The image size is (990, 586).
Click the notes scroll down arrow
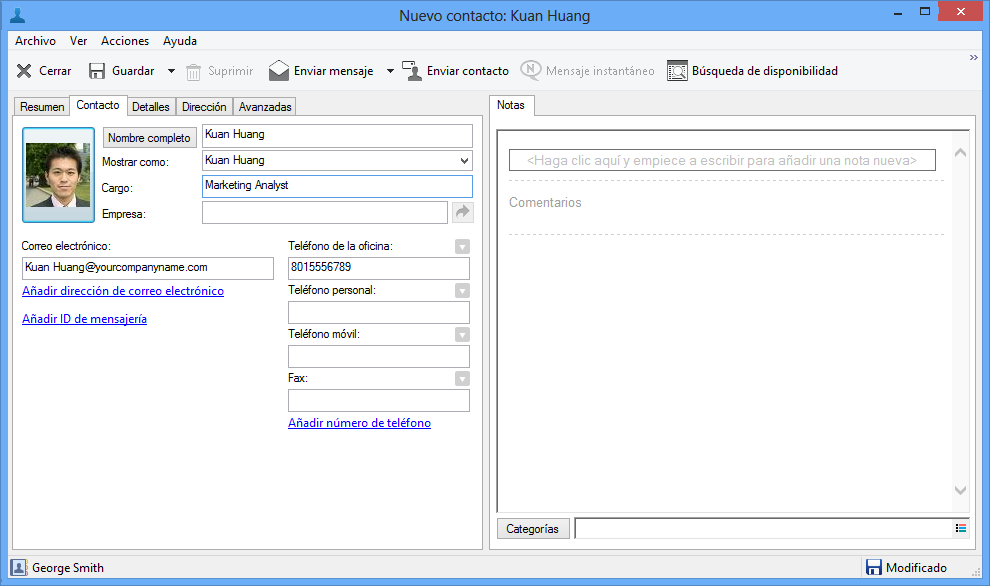click(960, 490)
